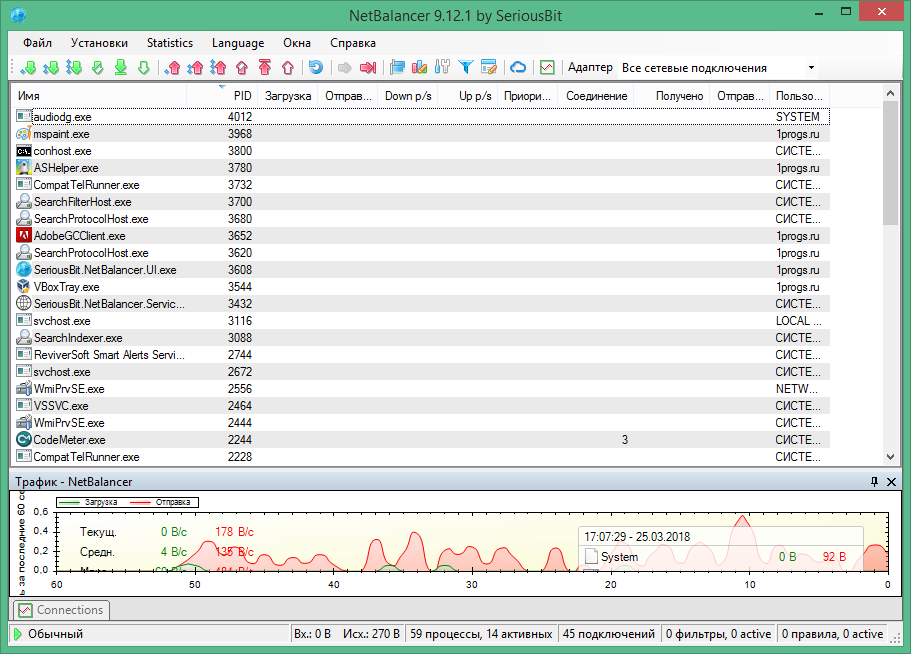Open the Statistics menu
911x654 pixels.
169,43
